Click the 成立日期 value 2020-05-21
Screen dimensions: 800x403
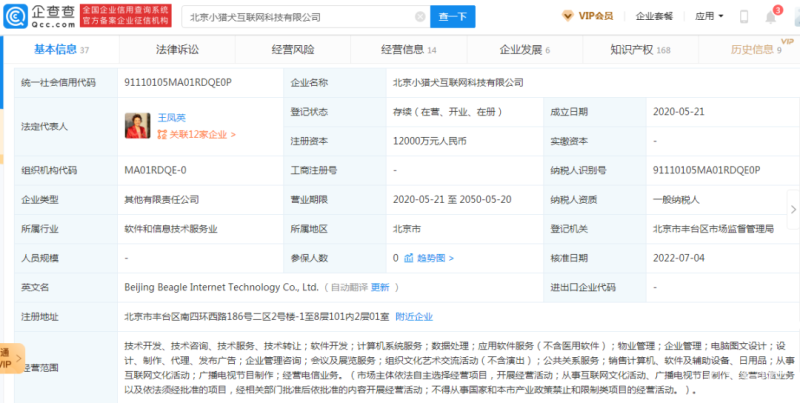pyautogui.click(x=679, y=112)
